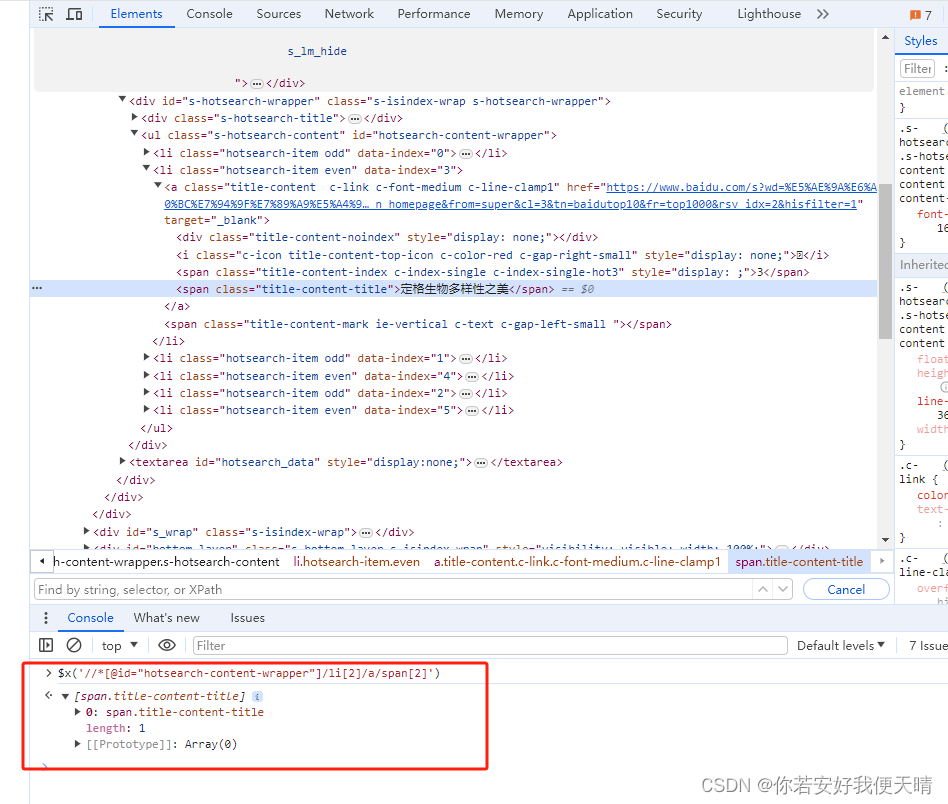948x804 pixels.
Task: Open console drawer three-dot menu
Action: [x=46, y=618]
